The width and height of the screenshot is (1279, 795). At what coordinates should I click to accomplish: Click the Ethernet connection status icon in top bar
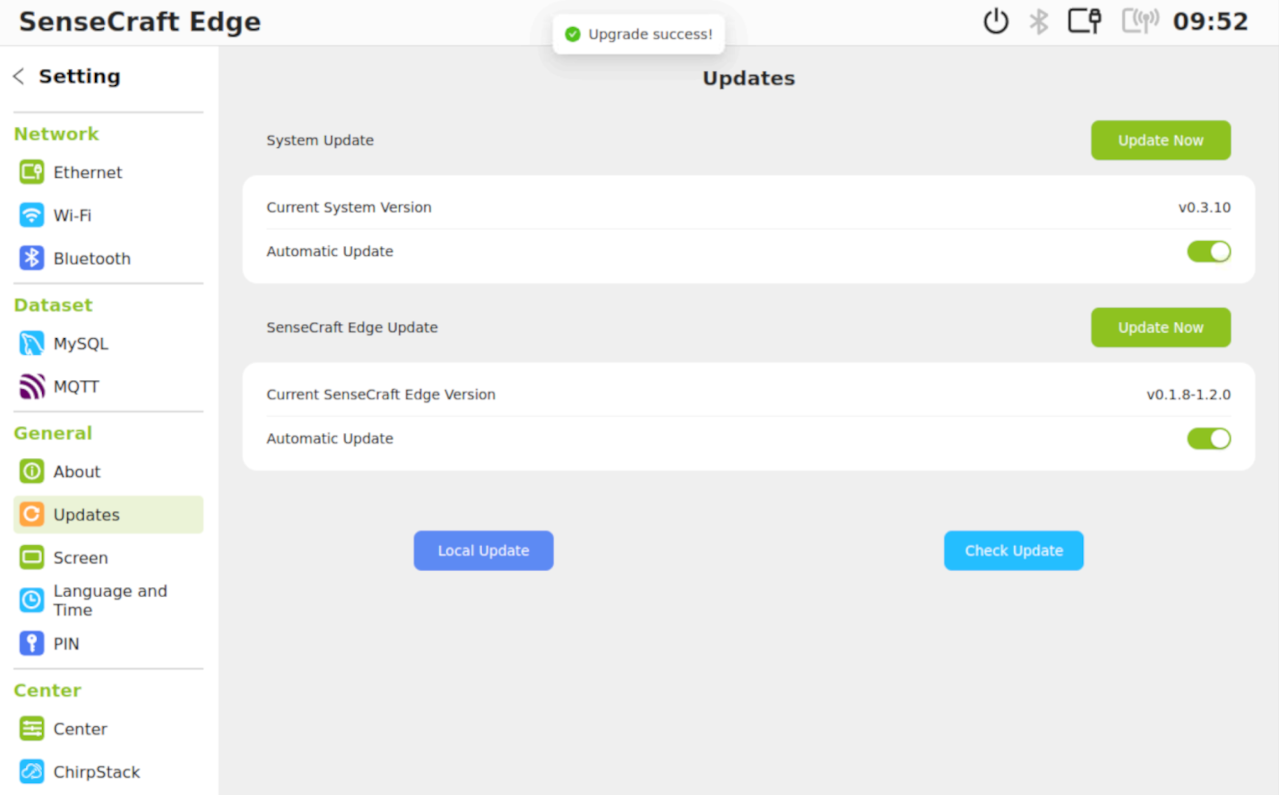[x=1084, y=21]
